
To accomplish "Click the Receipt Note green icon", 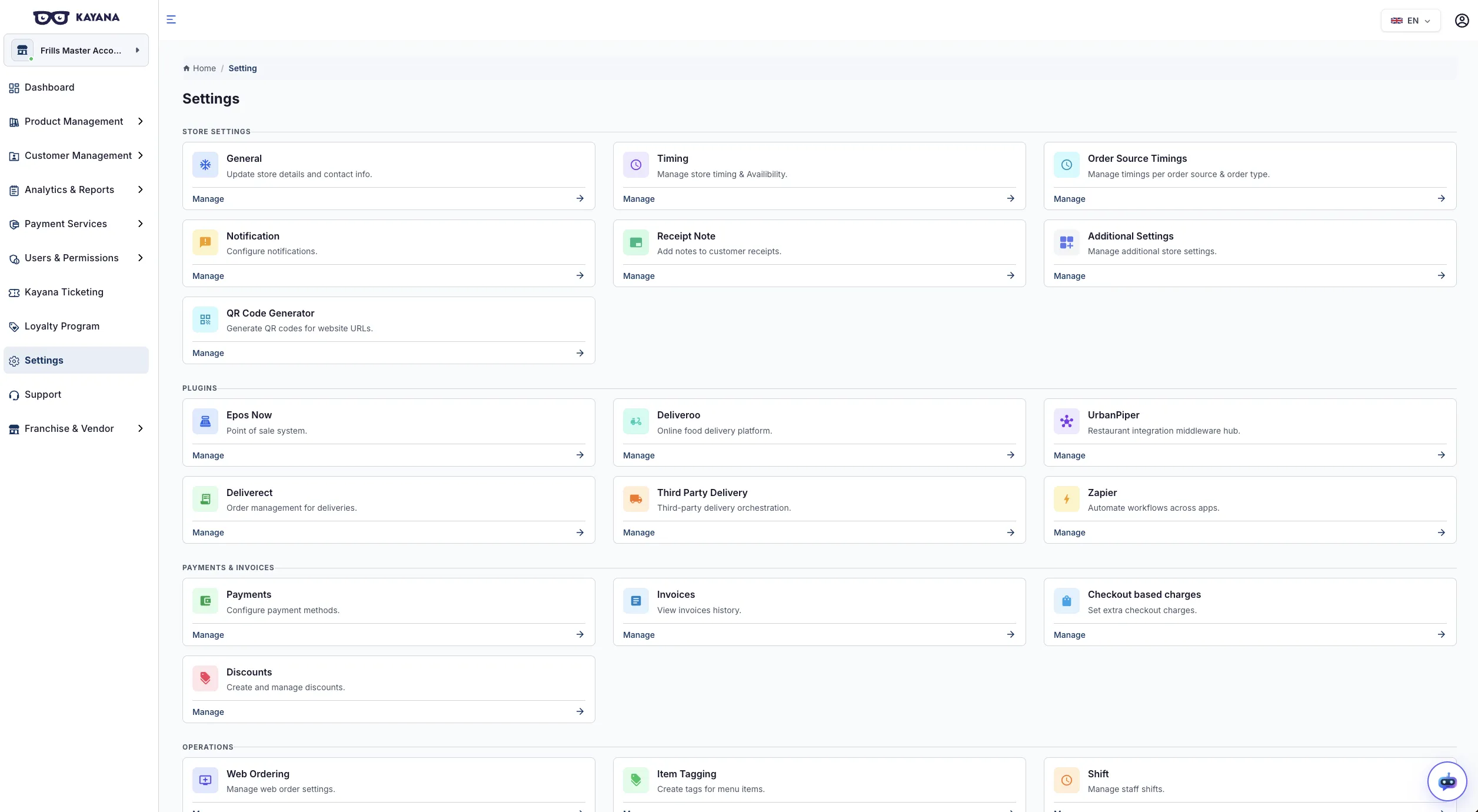I will [x=636, y=242].
